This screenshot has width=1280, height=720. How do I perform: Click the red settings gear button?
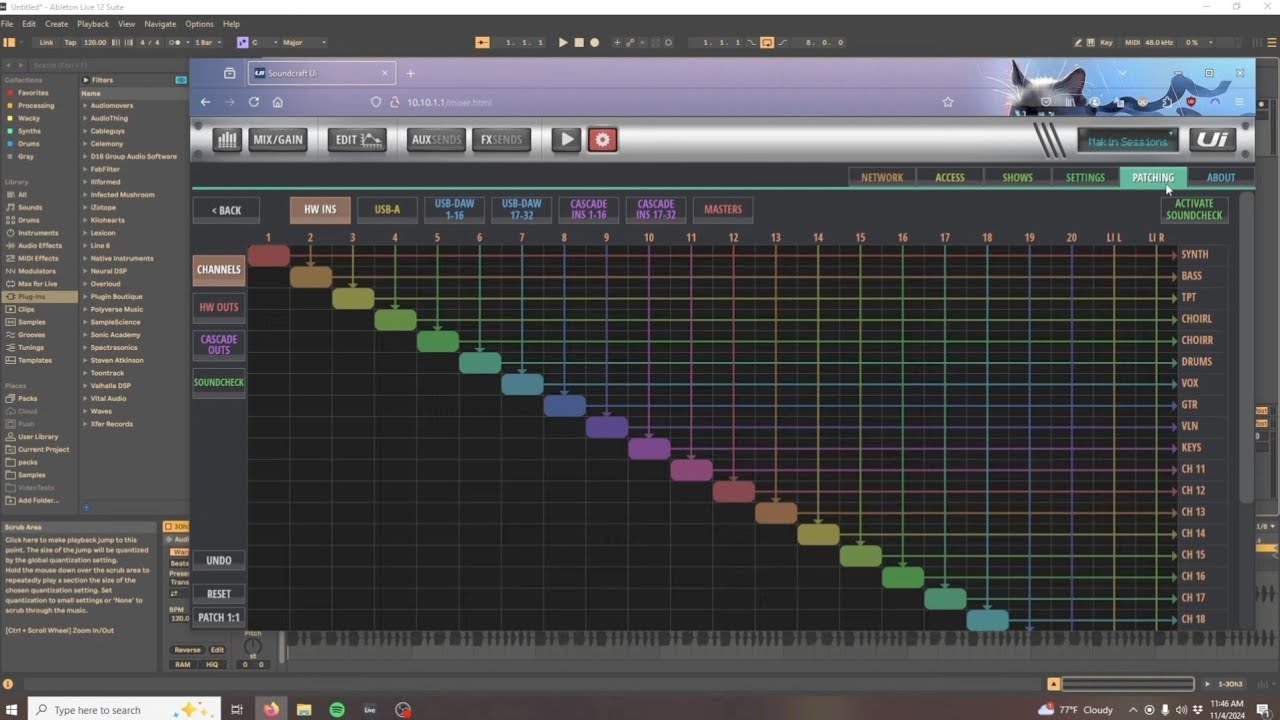click(602, 140)
